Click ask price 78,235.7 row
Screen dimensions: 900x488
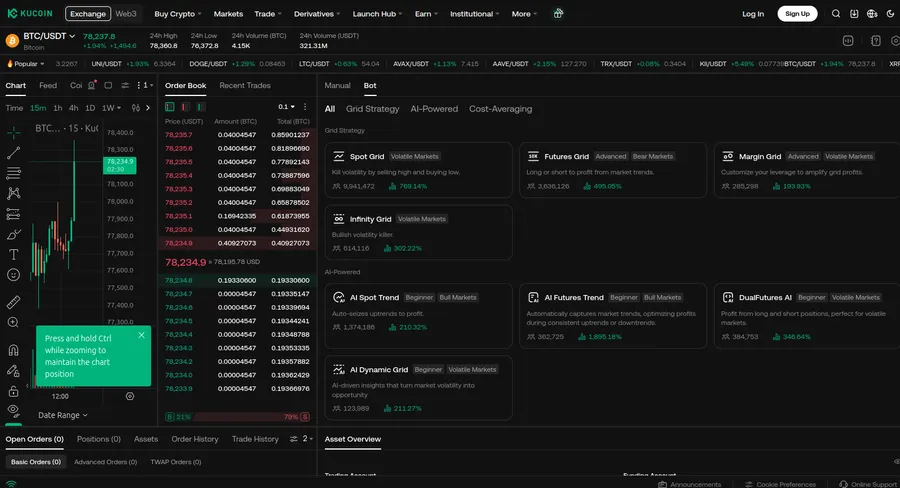point(237,135)
